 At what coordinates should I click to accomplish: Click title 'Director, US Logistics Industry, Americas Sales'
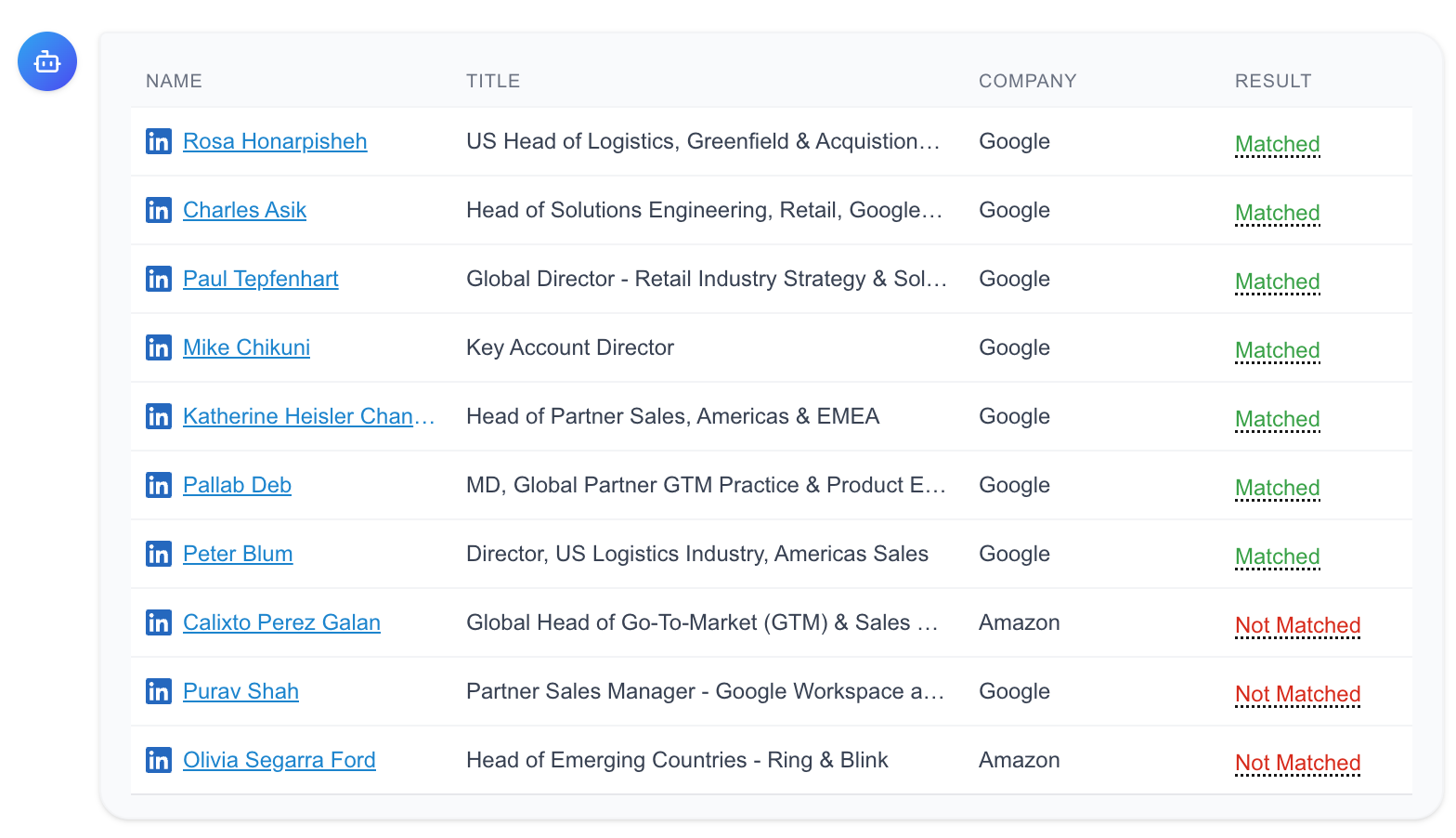pyautogui.click(x=697, y=554)
